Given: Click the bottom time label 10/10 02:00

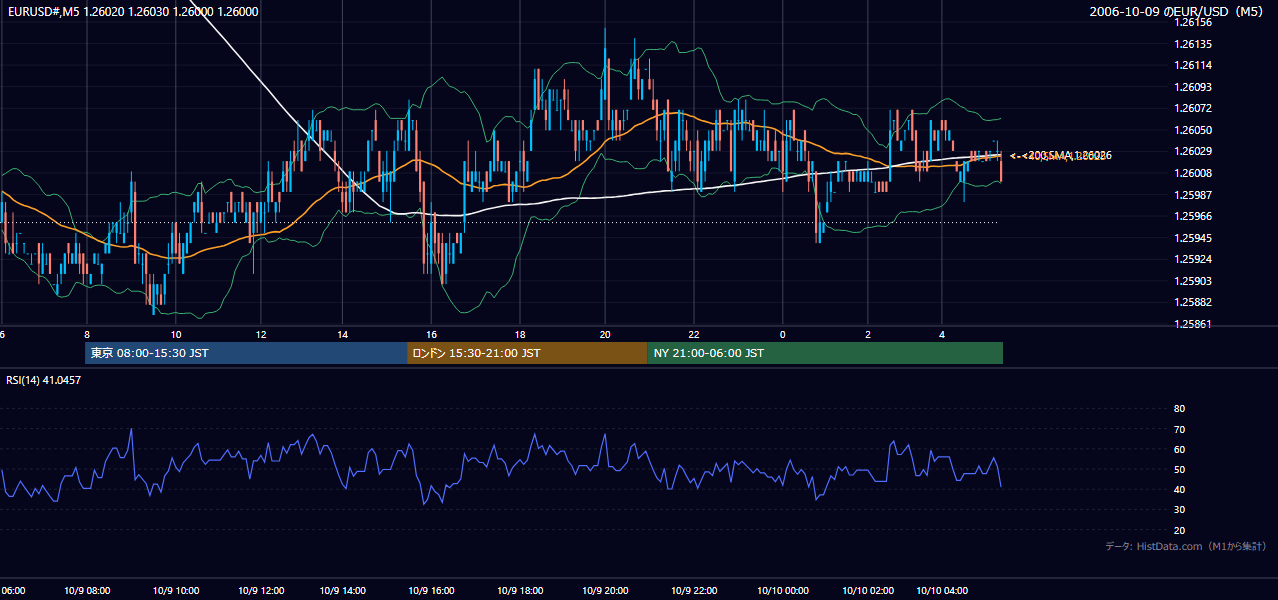Looking at the screenshot, I should 868,591.
